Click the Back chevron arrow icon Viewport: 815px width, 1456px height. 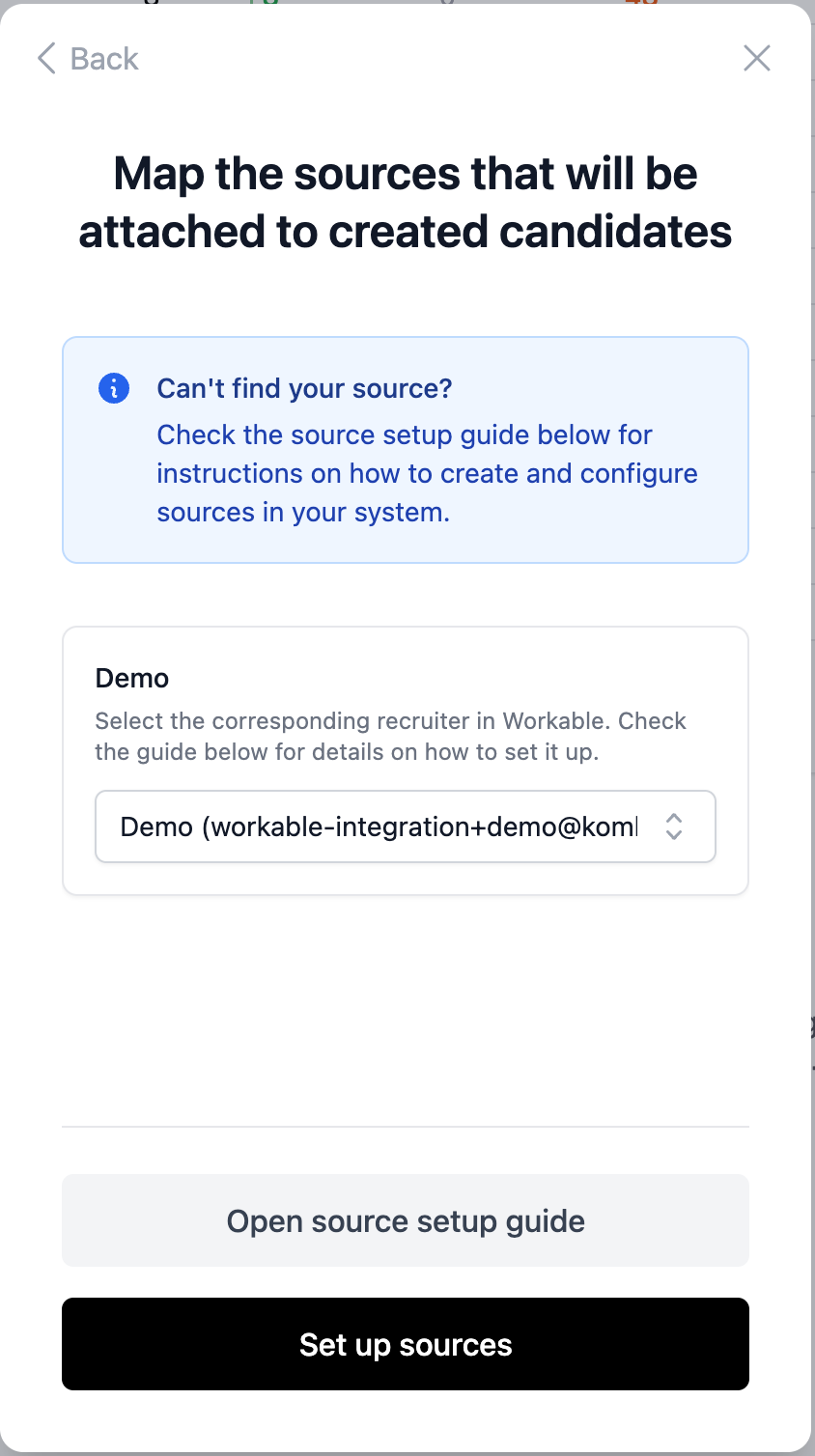[46, 59]
